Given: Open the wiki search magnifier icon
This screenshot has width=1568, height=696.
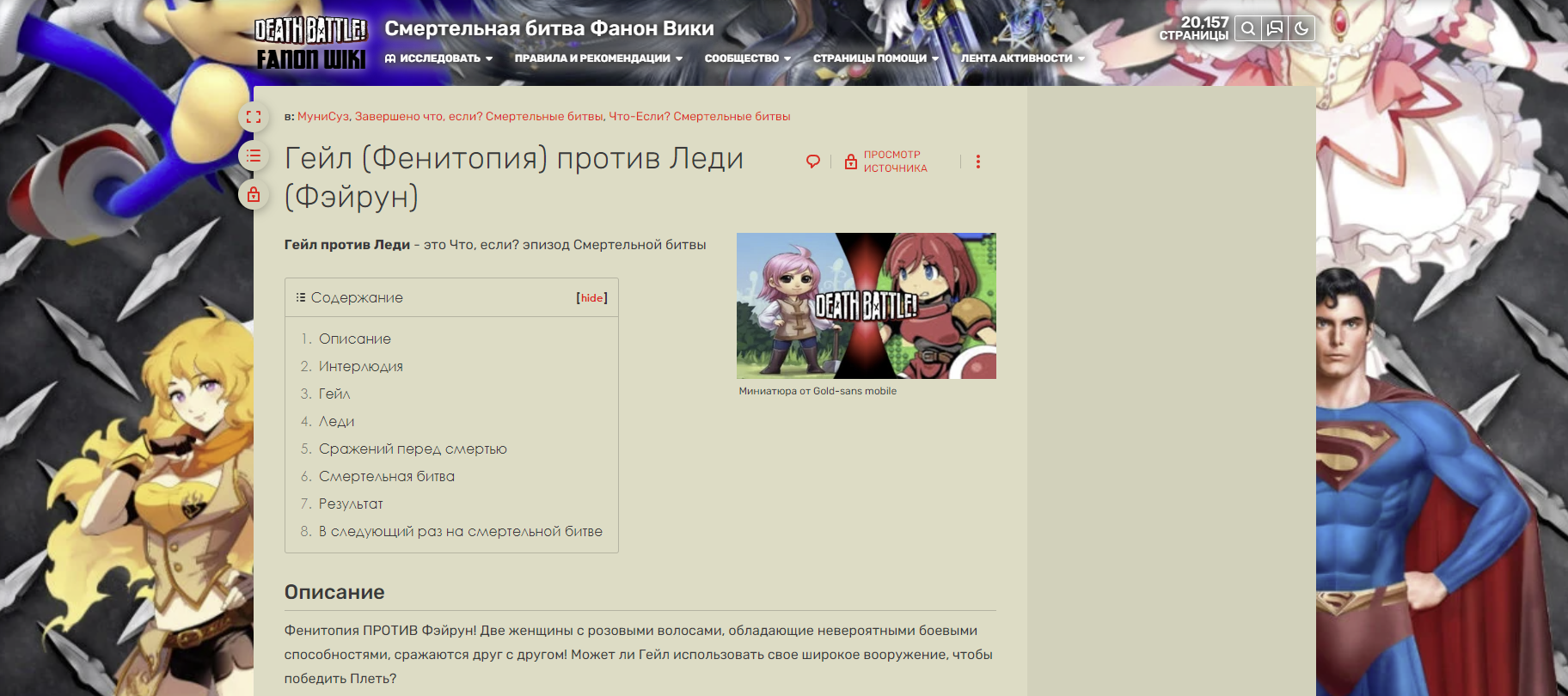Looking at the screenshot, I should pyautogui.click(x=1248, y=29).
